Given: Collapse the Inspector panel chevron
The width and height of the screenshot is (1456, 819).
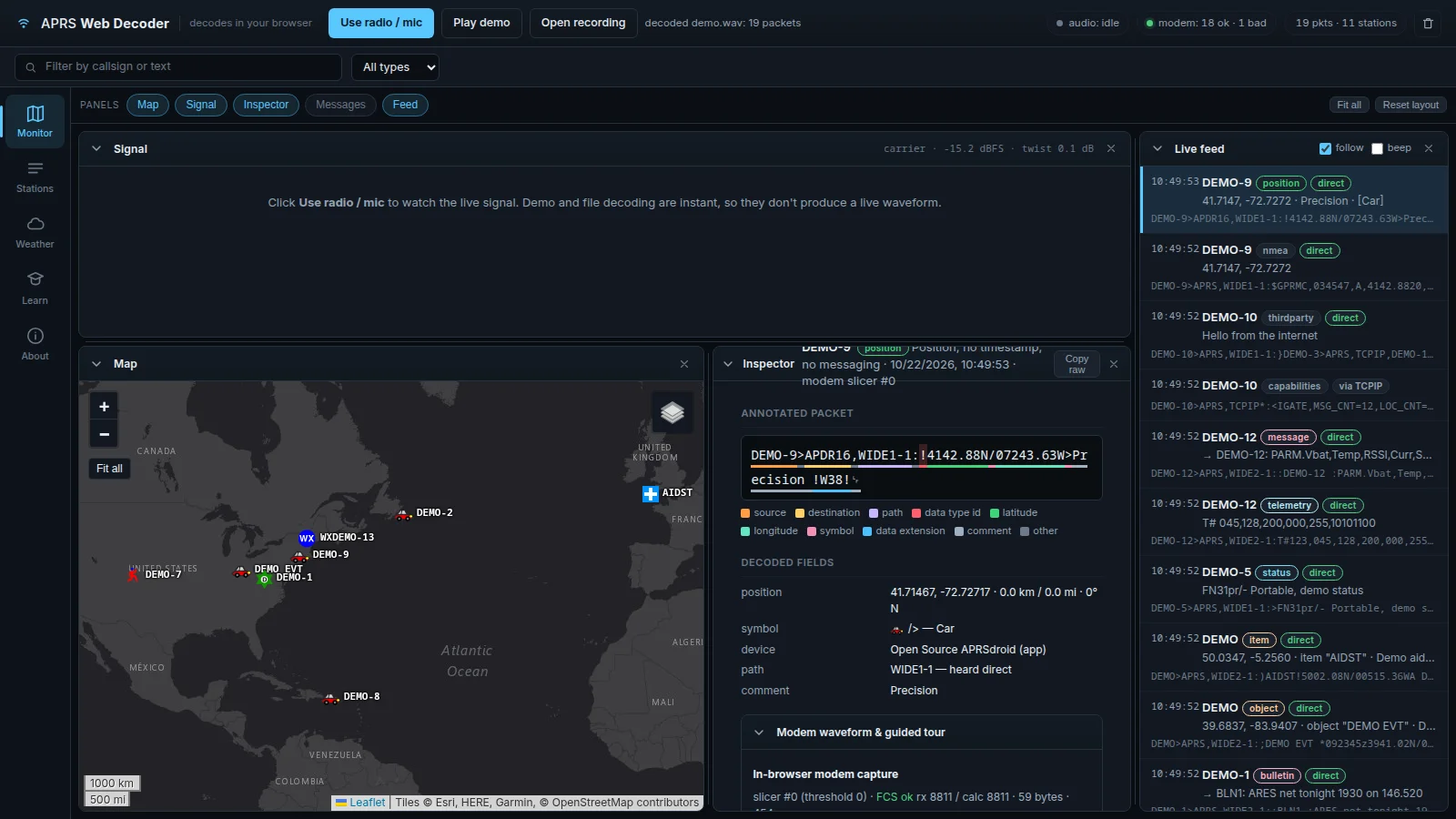Looking at the screenshot, I should tap(728, 364).
